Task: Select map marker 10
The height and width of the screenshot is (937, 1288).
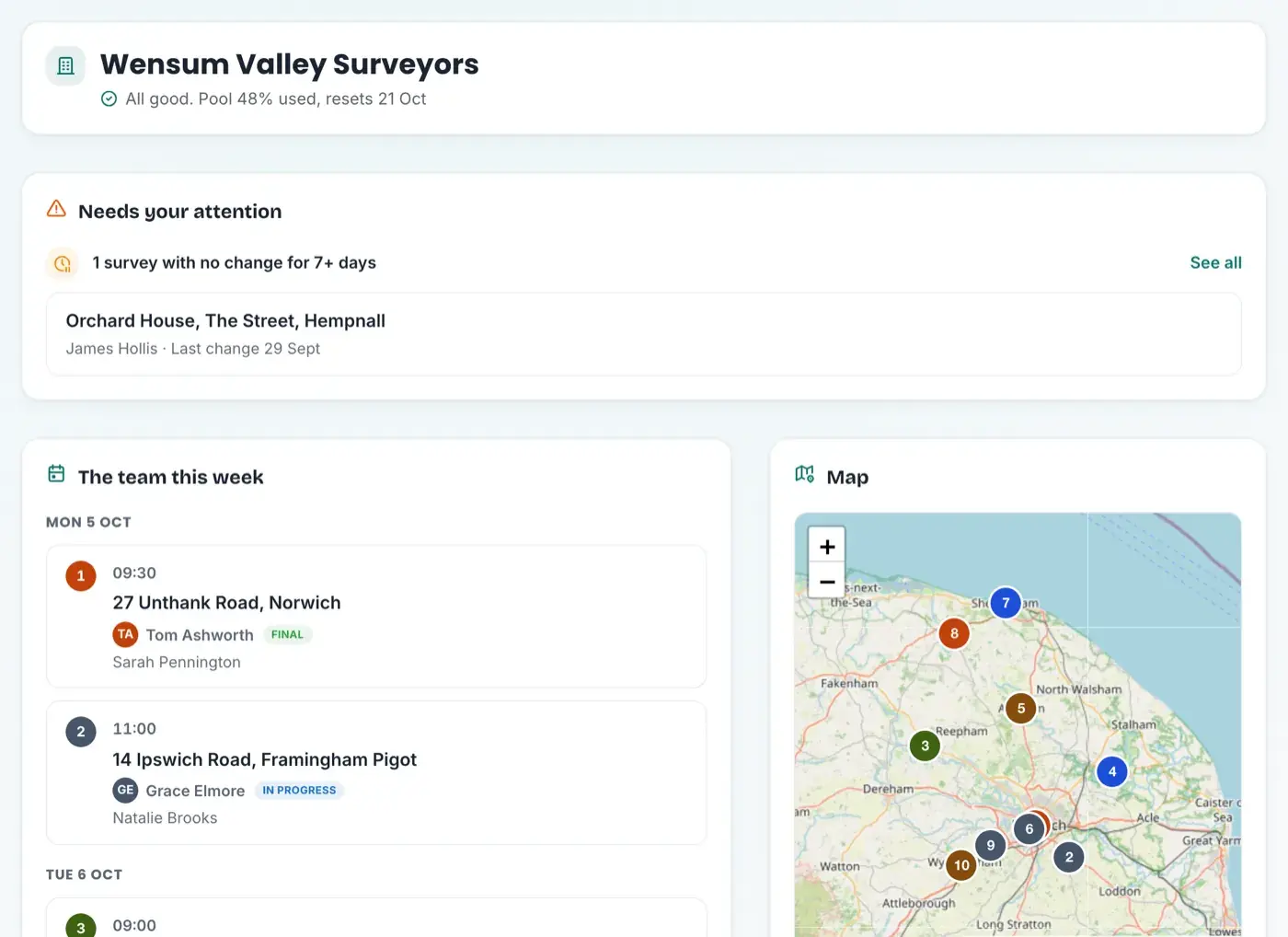Action: (961, 865)
